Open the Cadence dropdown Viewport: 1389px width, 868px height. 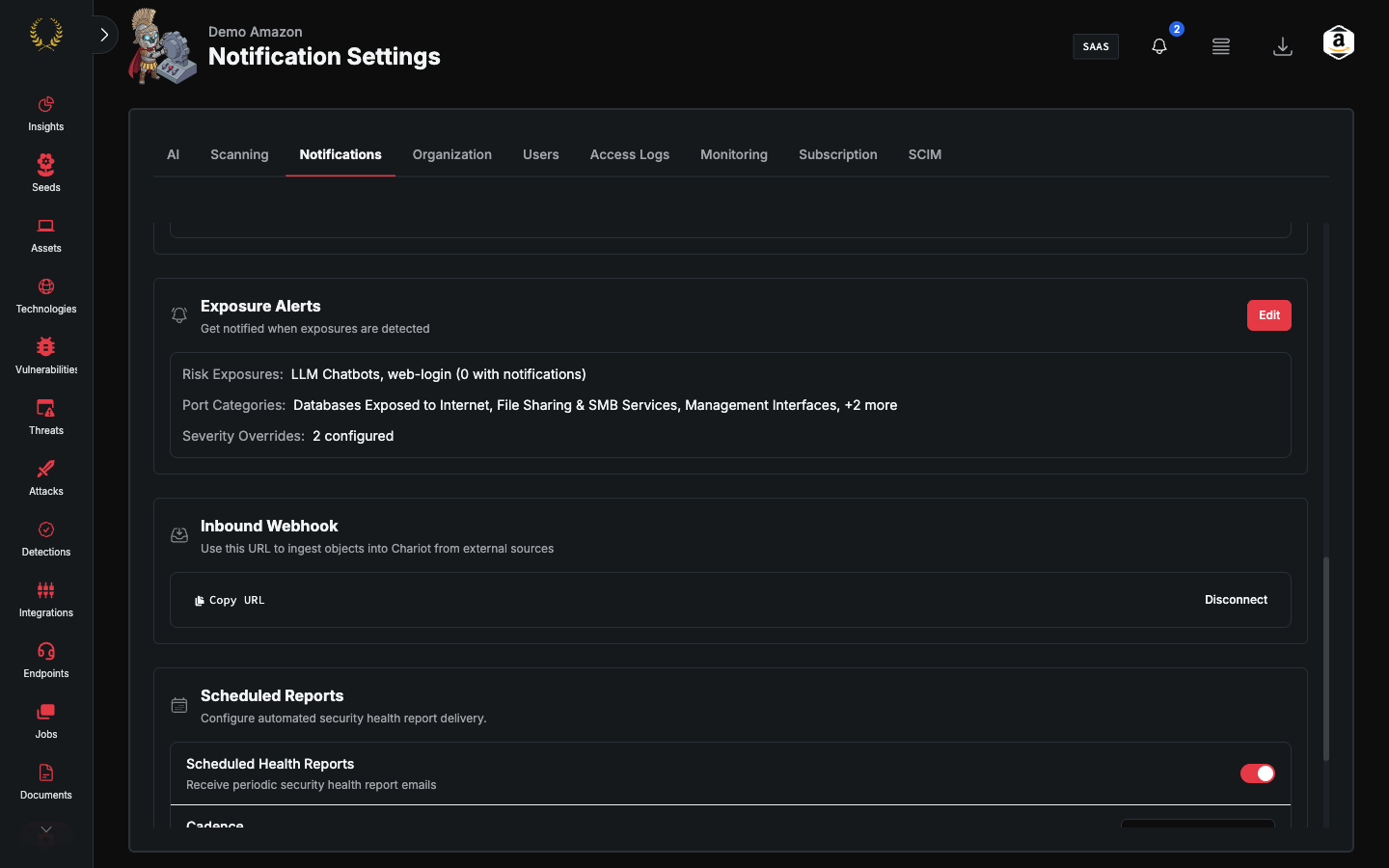(1198, 824)
